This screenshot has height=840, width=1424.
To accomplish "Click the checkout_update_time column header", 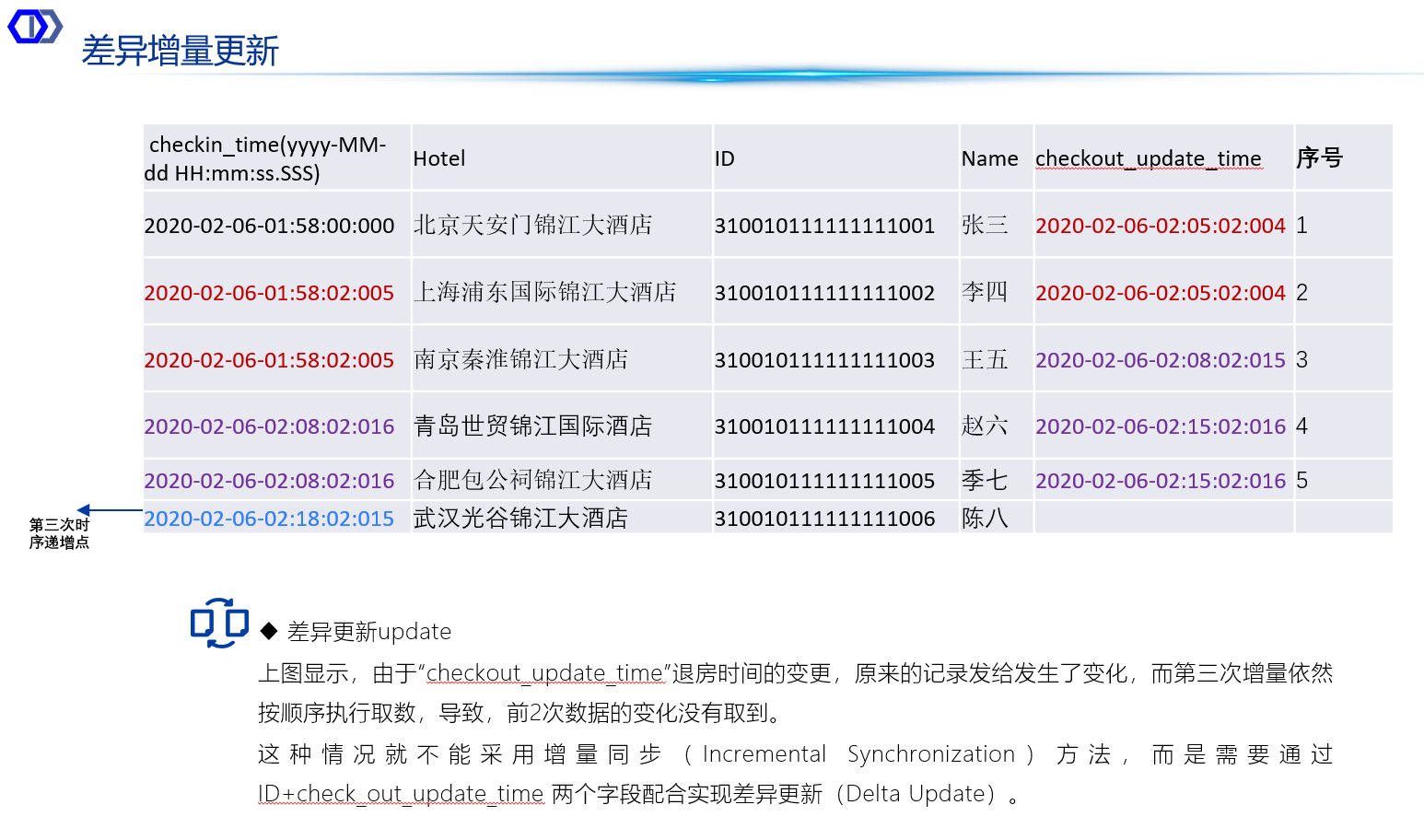I will pyautogui.click(x=1148, y=158).
